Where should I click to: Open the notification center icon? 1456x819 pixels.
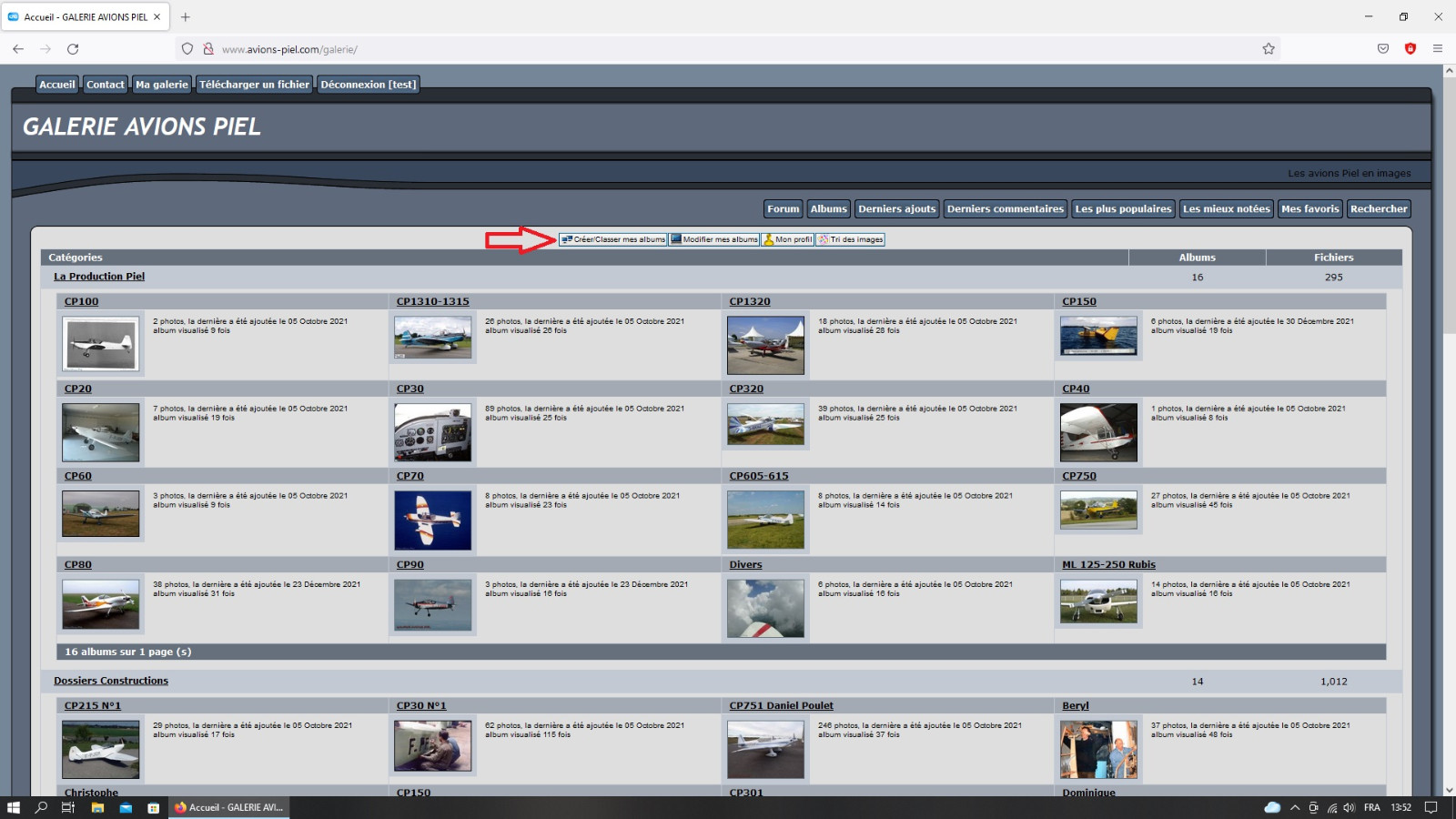click(1431, 807)
